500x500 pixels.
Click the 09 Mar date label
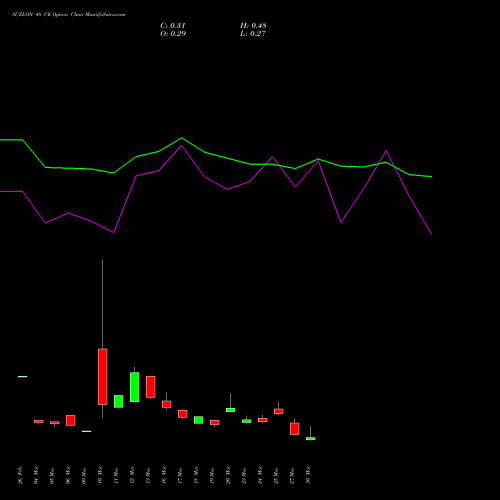[84, 475]
